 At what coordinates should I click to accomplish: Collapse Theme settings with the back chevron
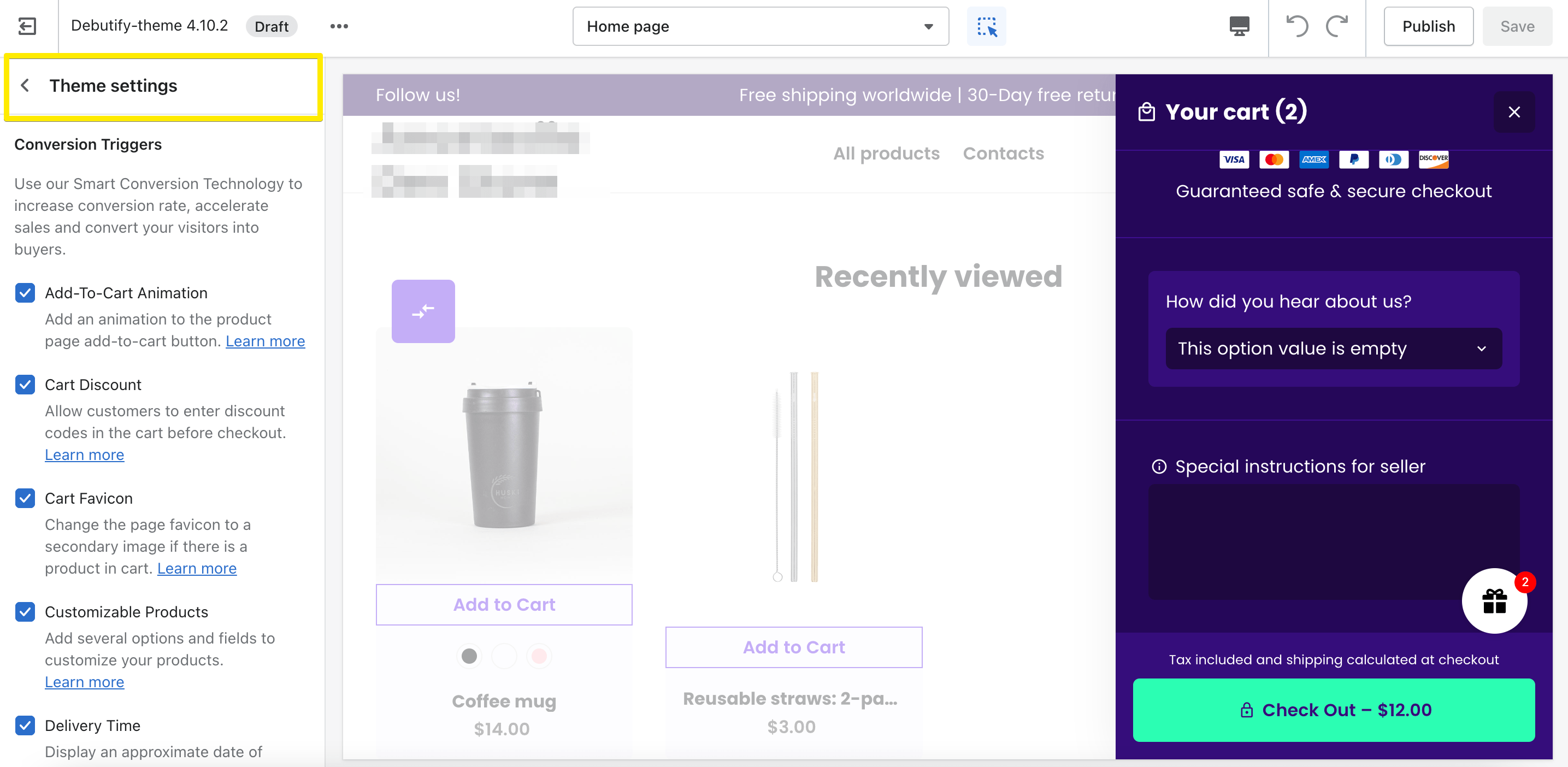[x=26, y=85]
